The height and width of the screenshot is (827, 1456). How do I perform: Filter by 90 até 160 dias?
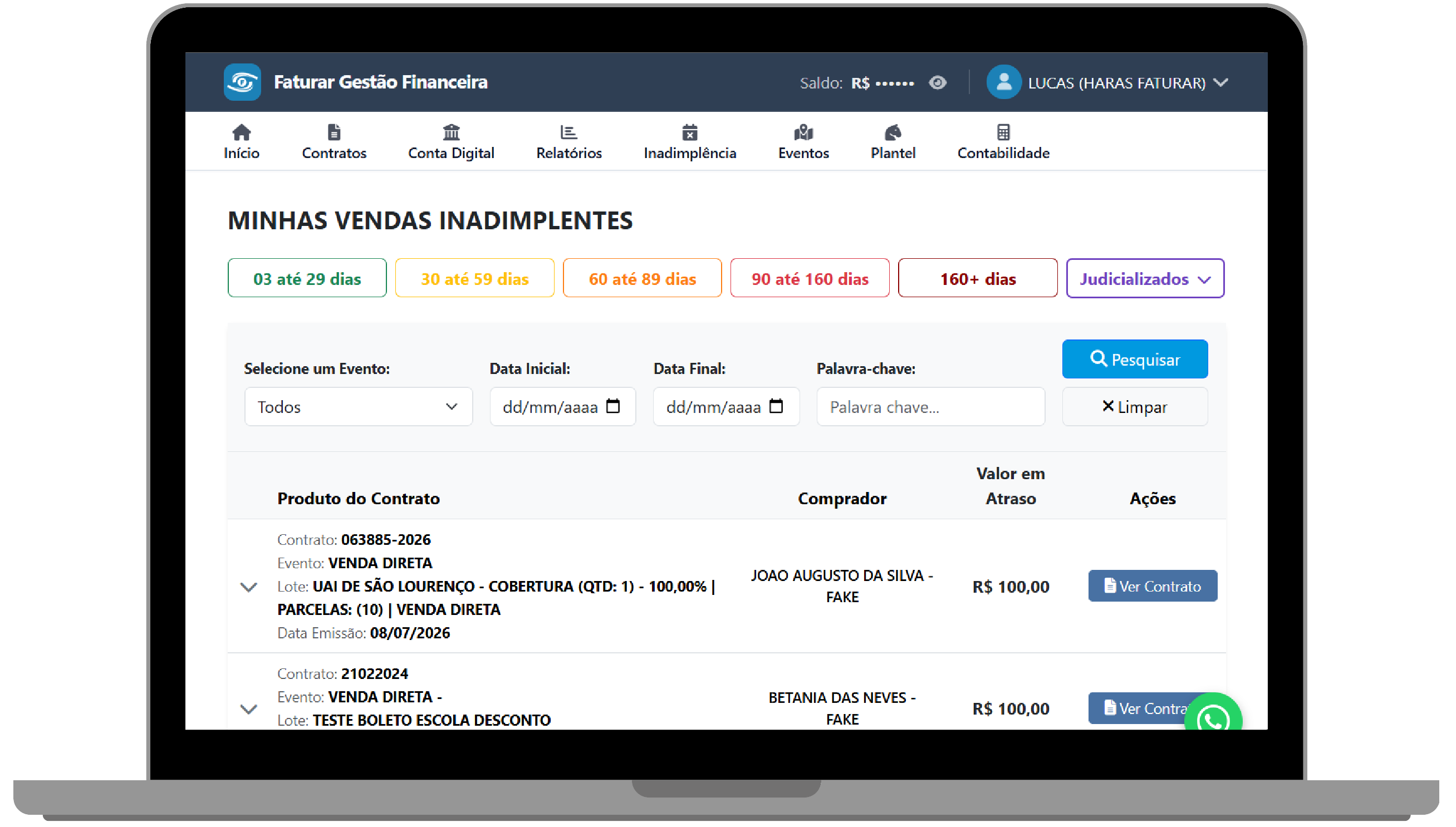pos(811,278)
